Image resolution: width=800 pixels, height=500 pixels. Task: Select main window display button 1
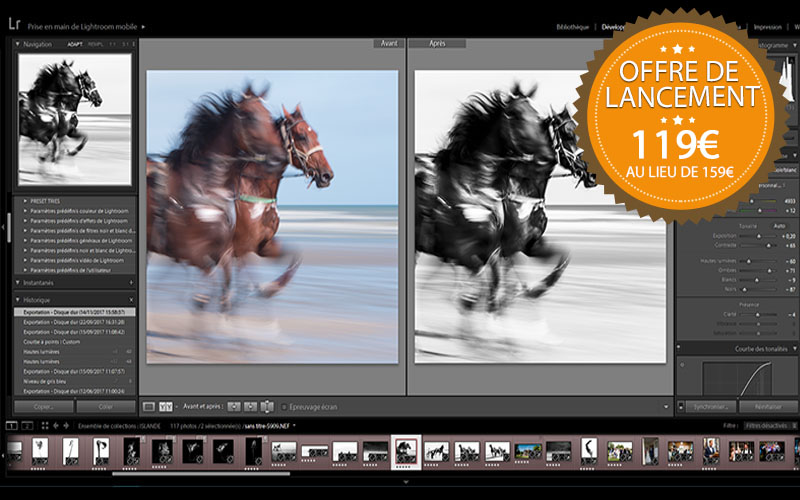click(x=11, y=425)
